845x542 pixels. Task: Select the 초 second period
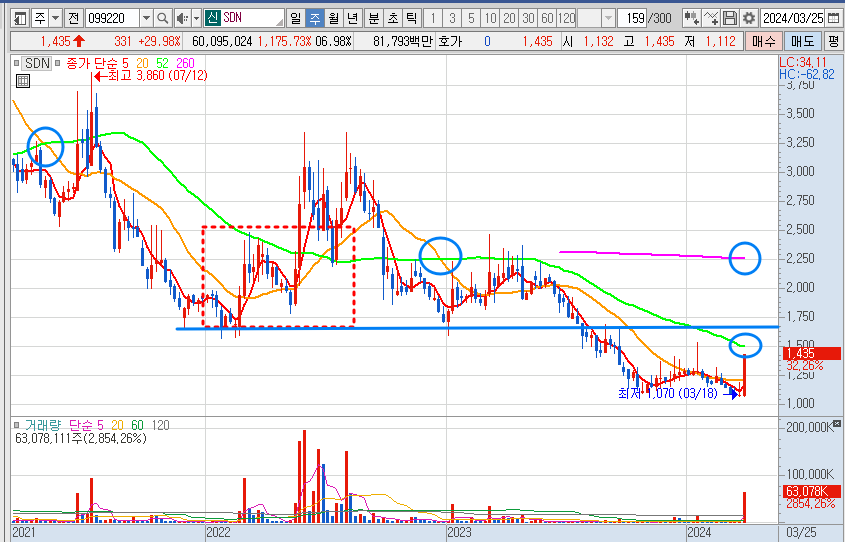pyautogui.click(x=393, y=18)
